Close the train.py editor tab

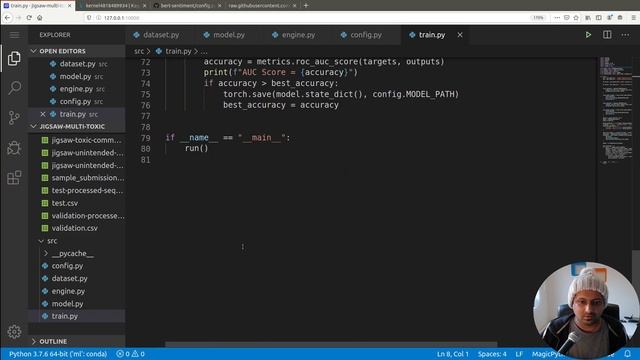coord(460,35)
